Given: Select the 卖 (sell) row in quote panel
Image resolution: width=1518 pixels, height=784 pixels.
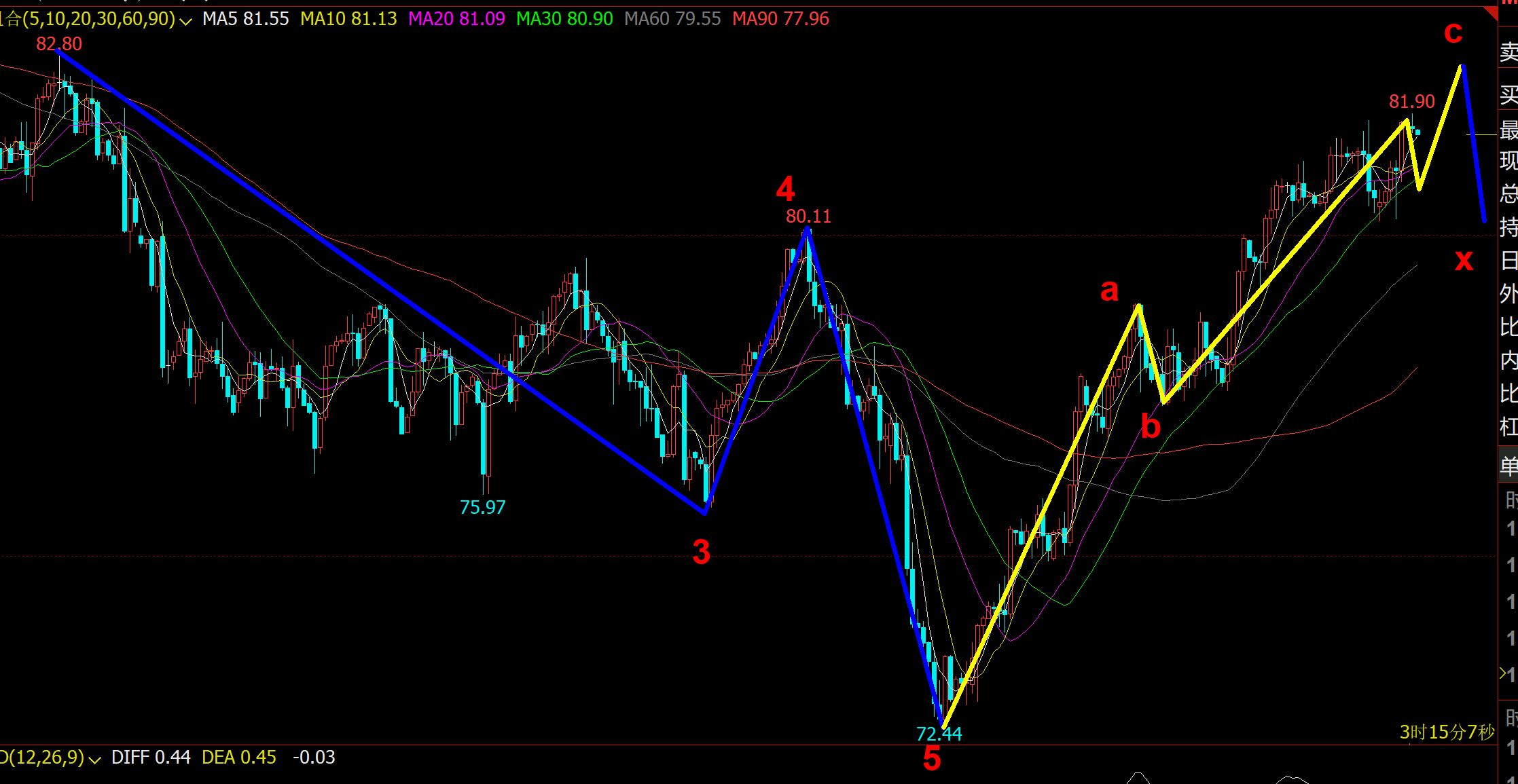Looking at the screenshot, I should (1508, 52).
